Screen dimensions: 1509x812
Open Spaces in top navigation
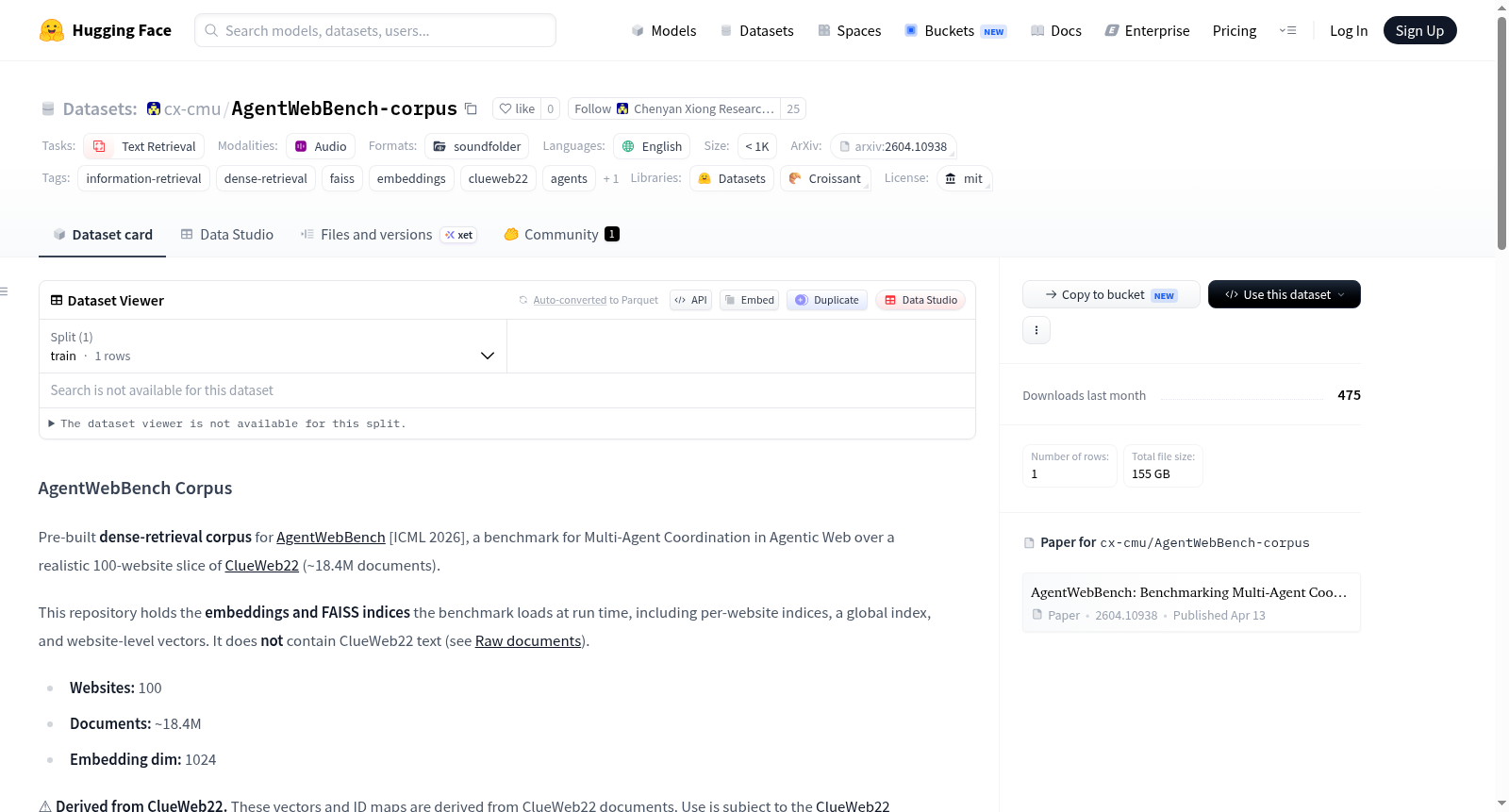[849, 30]
